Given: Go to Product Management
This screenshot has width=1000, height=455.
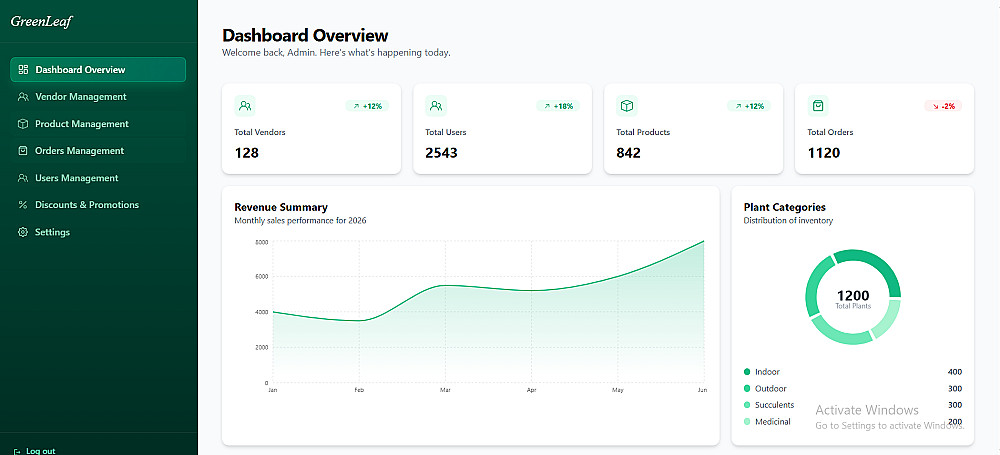Looking at the screenshot, I should pos(98,124).
